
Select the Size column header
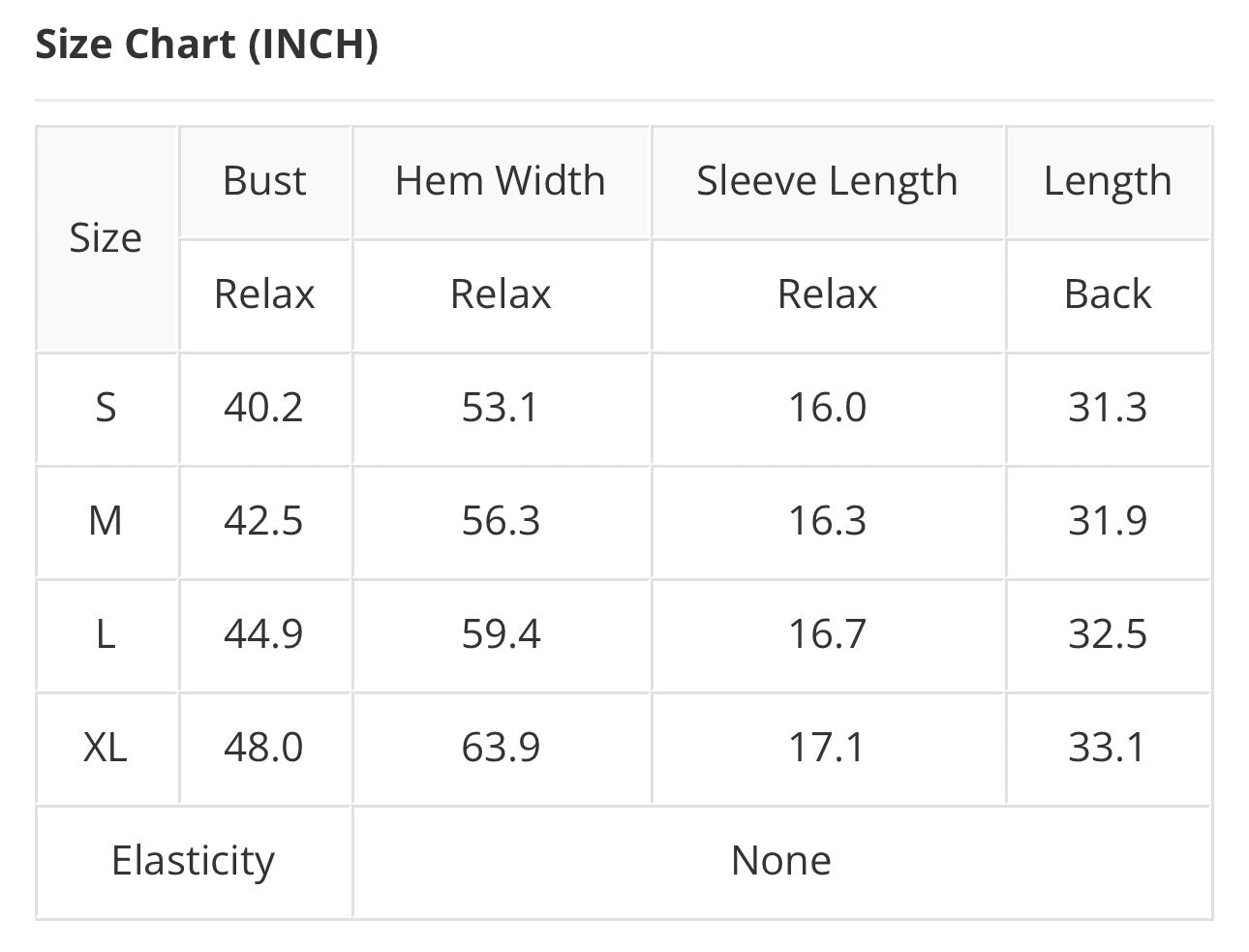(x=106, y=237)
